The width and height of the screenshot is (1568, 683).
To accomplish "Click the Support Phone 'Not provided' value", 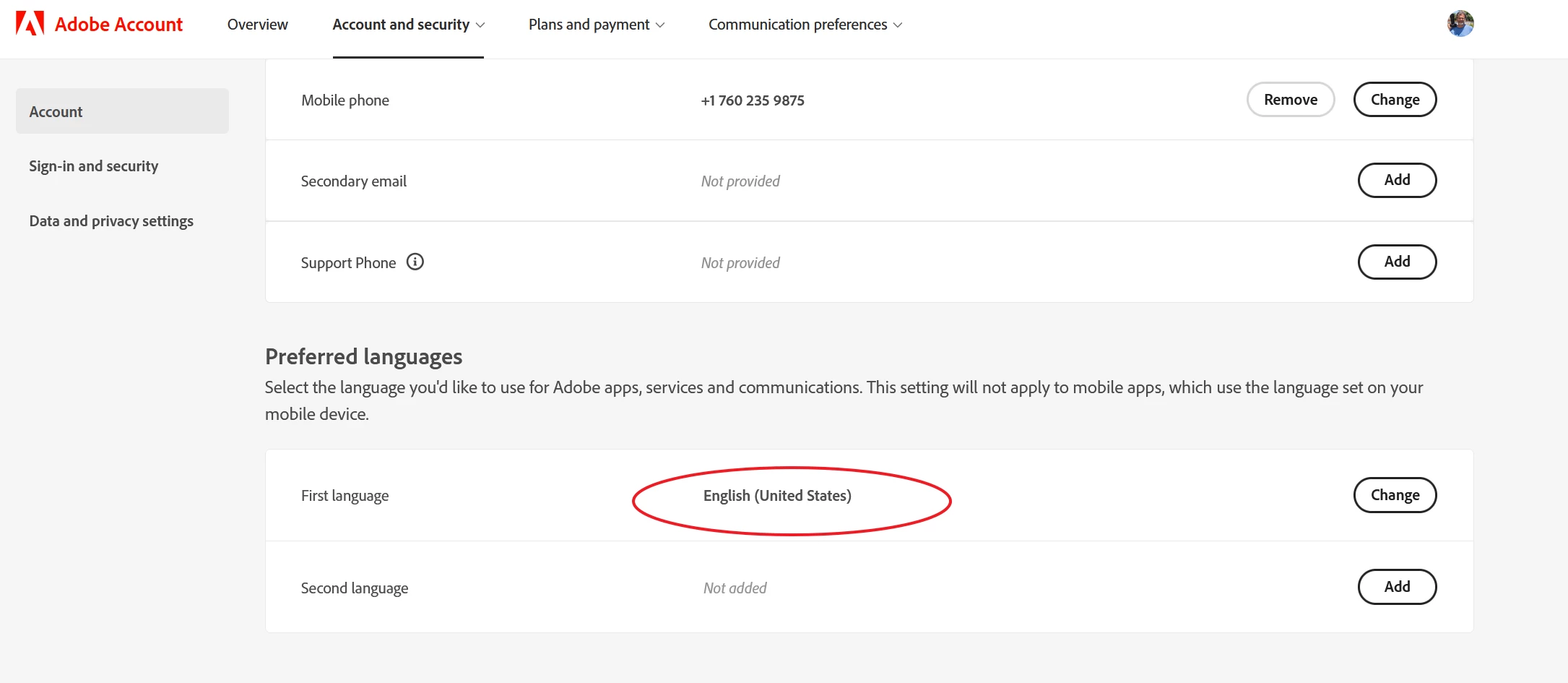I will point(740,263).
